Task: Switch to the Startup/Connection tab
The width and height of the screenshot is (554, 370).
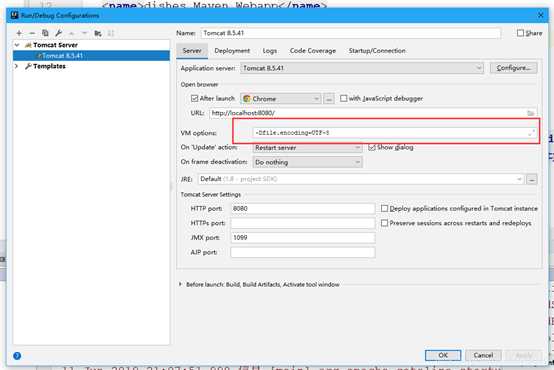Action: pos(377,51)
